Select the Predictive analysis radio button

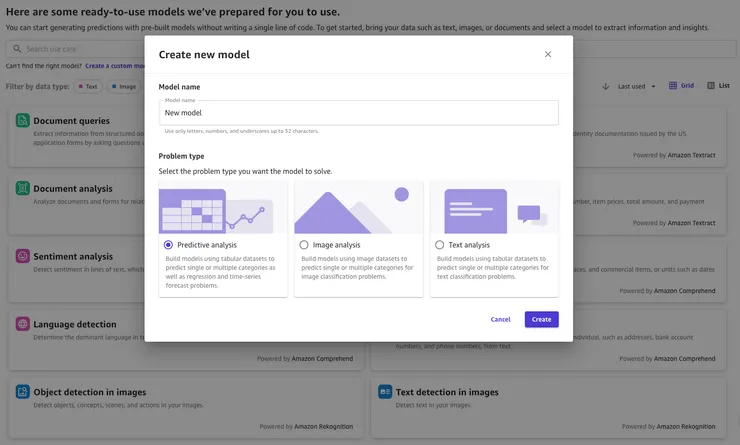click(168, 245)
